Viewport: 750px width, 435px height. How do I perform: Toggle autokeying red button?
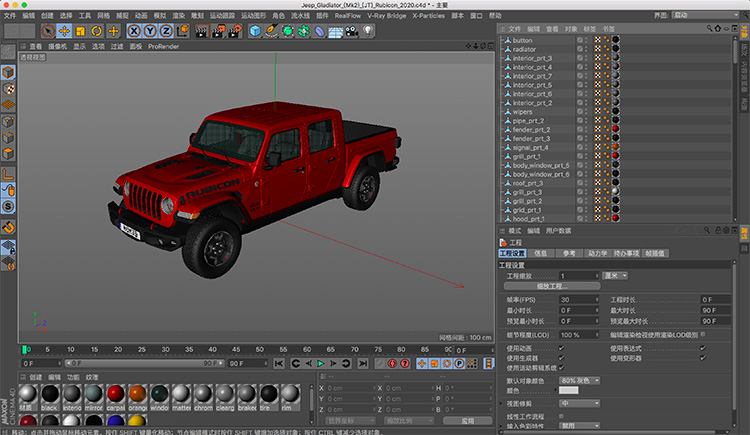pyautogui.click(x=392, y=364)
